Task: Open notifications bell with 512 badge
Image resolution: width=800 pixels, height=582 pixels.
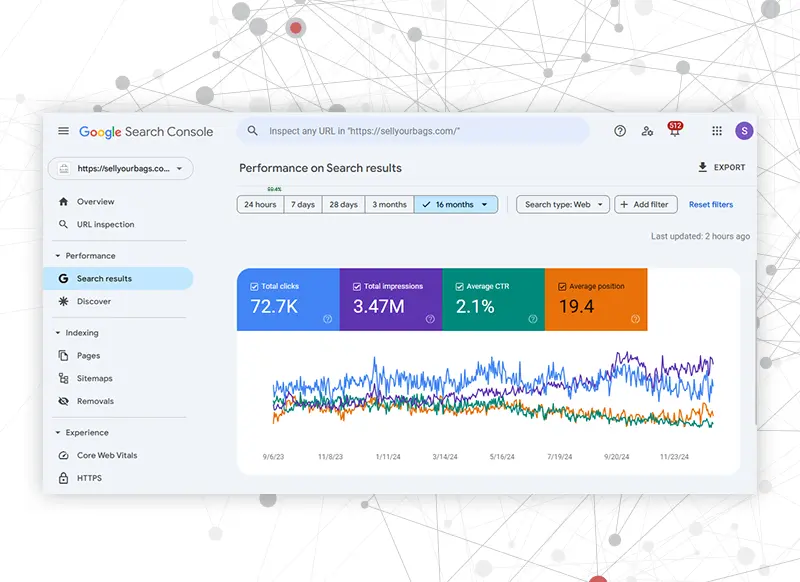Action: [x=674, y=131]
